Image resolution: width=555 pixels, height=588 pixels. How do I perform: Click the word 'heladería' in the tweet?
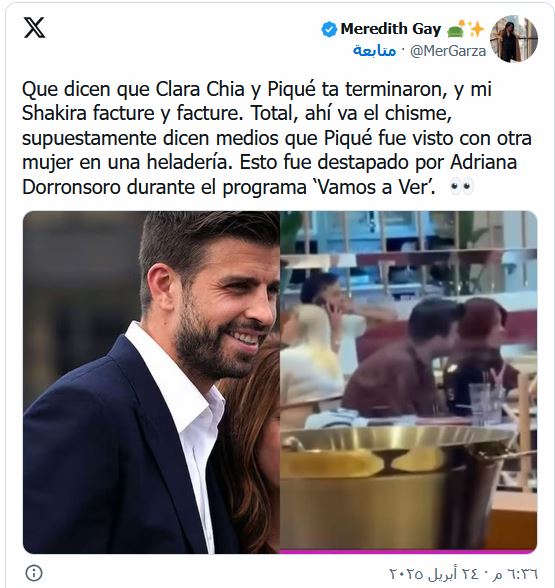point(188,162)
